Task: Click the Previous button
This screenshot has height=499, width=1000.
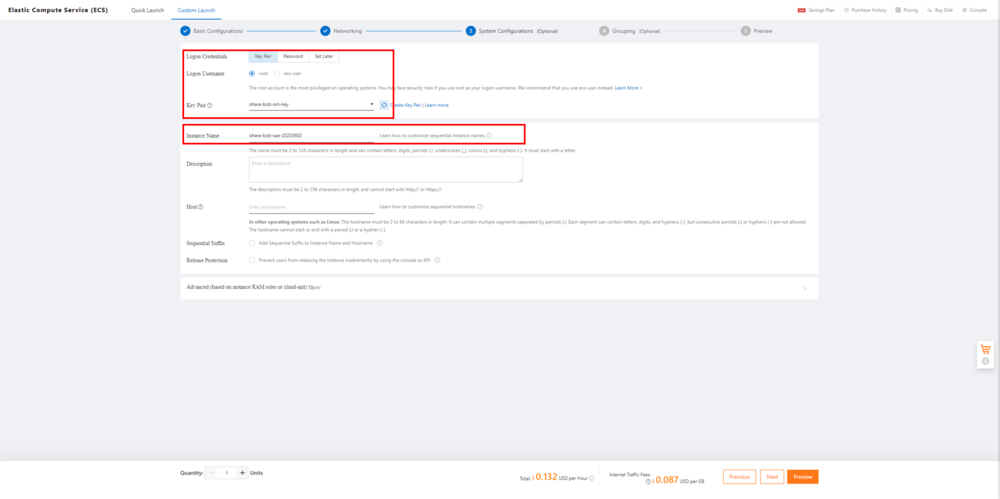Action: [739, 477]
